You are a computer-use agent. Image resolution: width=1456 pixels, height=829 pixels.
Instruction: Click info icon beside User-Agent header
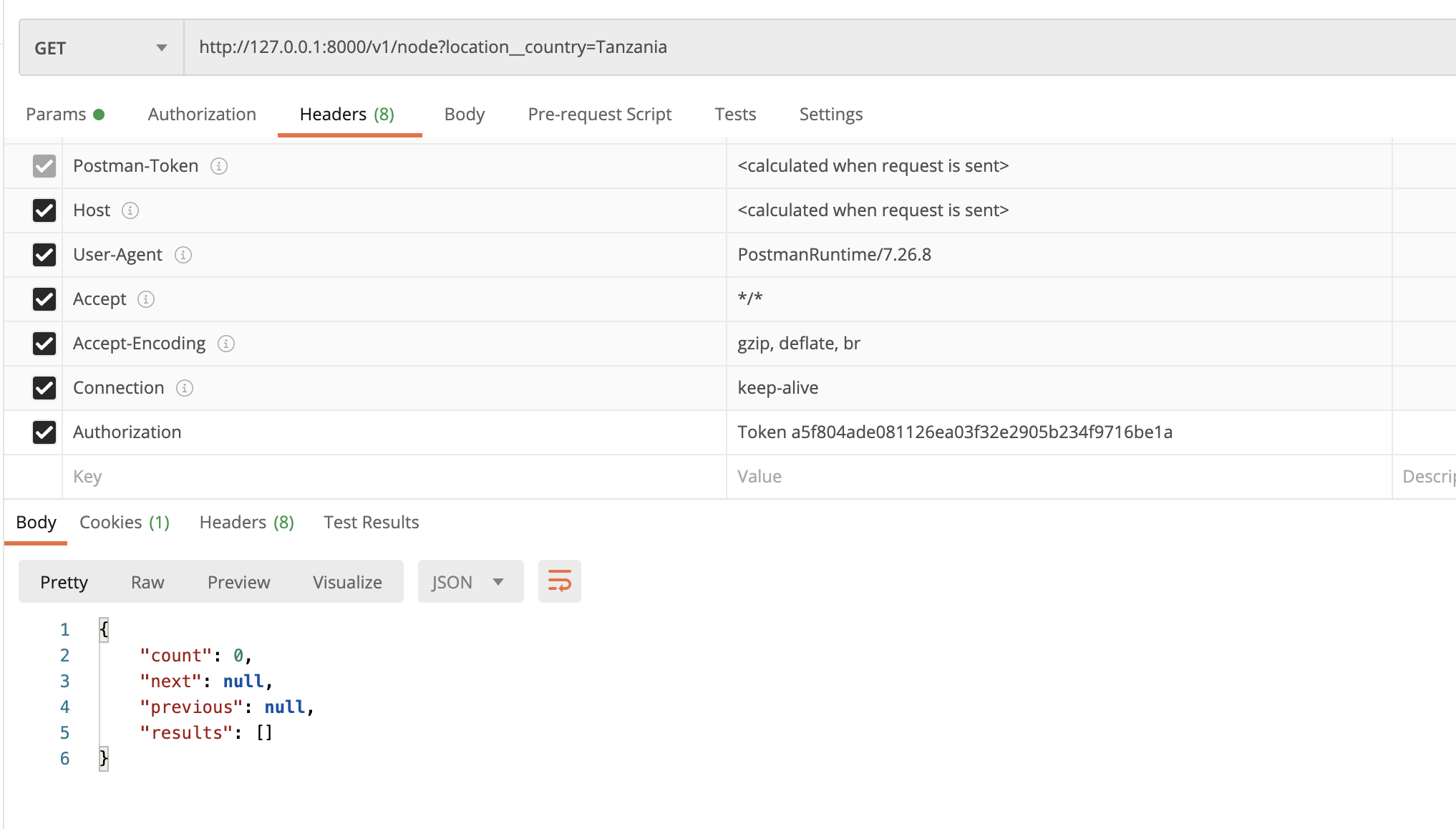183,255
